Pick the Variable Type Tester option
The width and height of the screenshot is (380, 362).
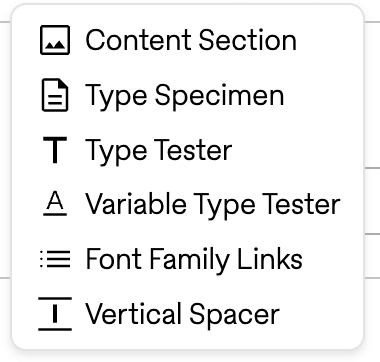pyautogui.click(x=188, y=204)
